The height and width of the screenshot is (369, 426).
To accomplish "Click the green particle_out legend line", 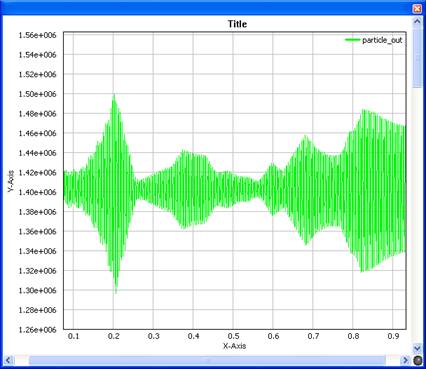I will tap(353, 40).
